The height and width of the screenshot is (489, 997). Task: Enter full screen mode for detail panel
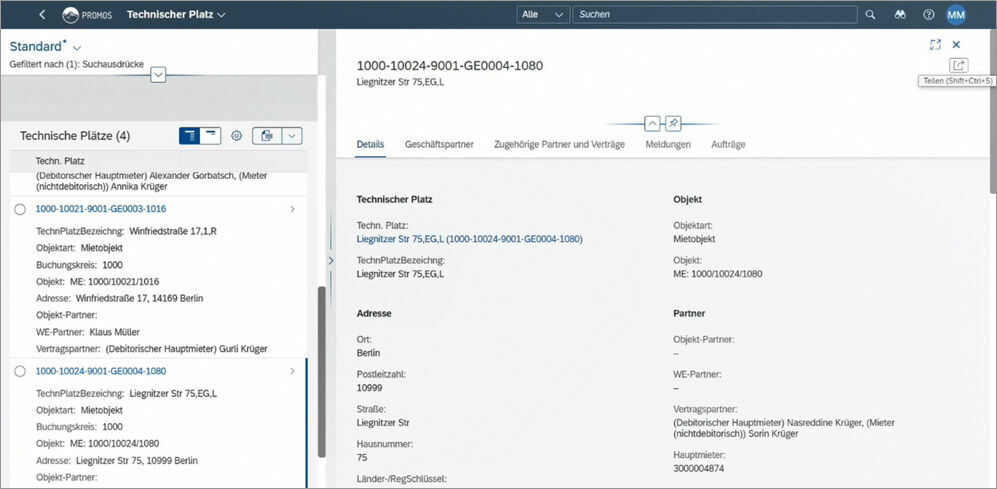tap(935, 45)
